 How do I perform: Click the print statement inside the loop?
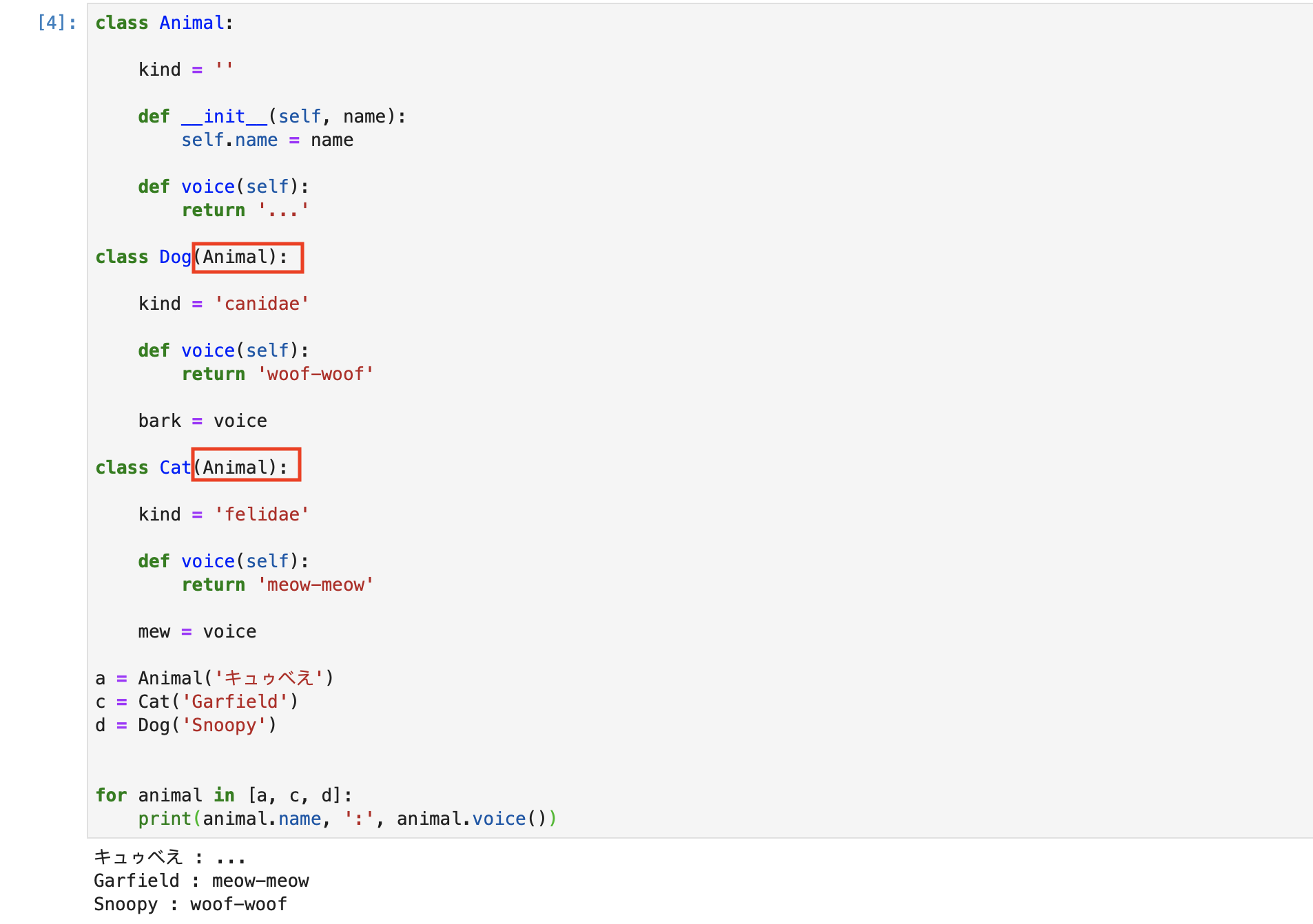click(347, 818)
